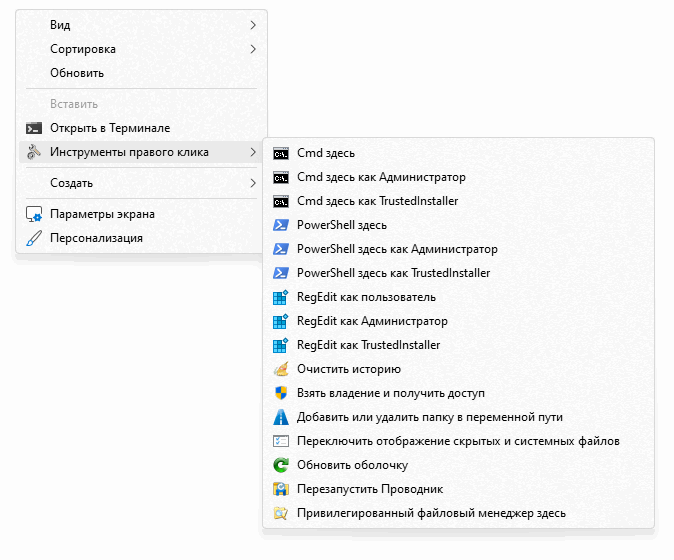The width and height of the screenshot is (674, 560).
Task: Click the Cmd здесь console icon
Action: 281,153
